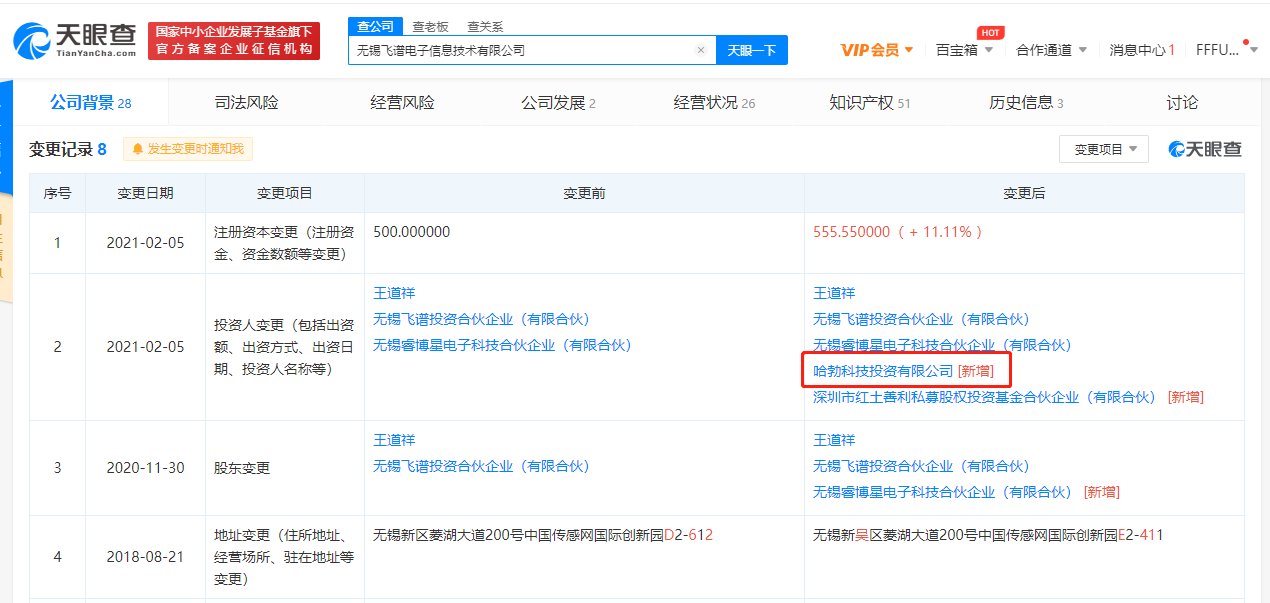The width and height of the screenshot is (1270, 603).
Task: Select the 历史信息 tab
Action: [1026, 103]
